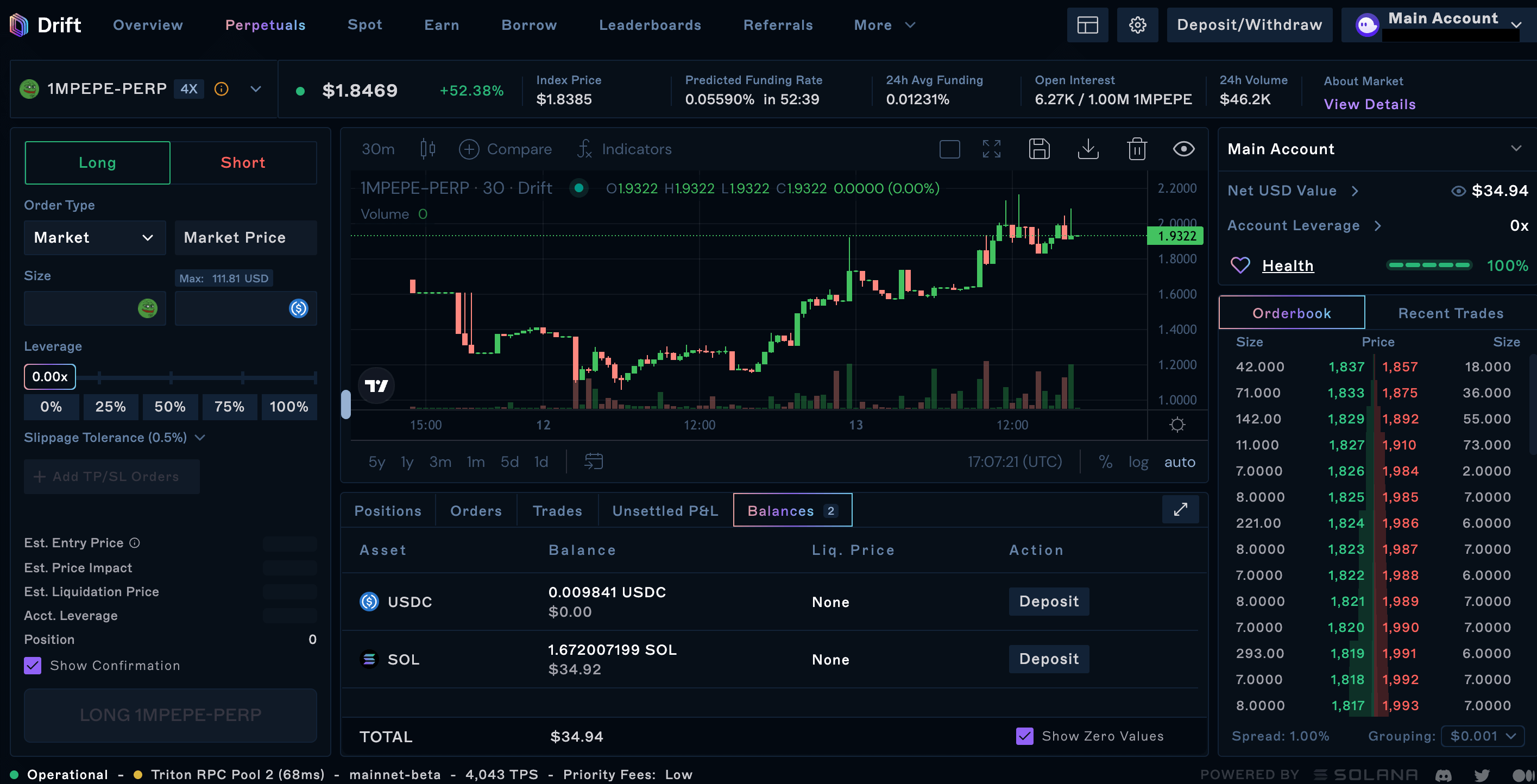The width and height of the screenshot is (1537, 784).
Task: Click the PEPE size input field
Action: coord(95,308)
